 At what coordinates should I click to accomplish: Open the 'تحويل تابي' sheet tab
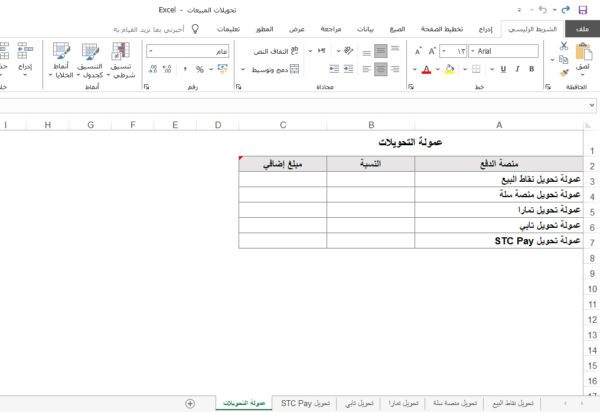click(x=359, y=403)
